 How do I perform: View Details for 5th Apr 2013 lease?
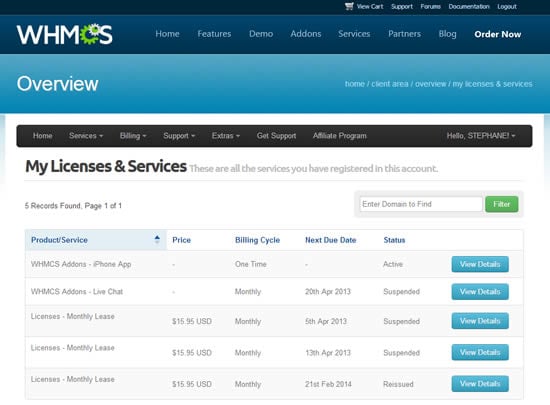coord(480,321)
